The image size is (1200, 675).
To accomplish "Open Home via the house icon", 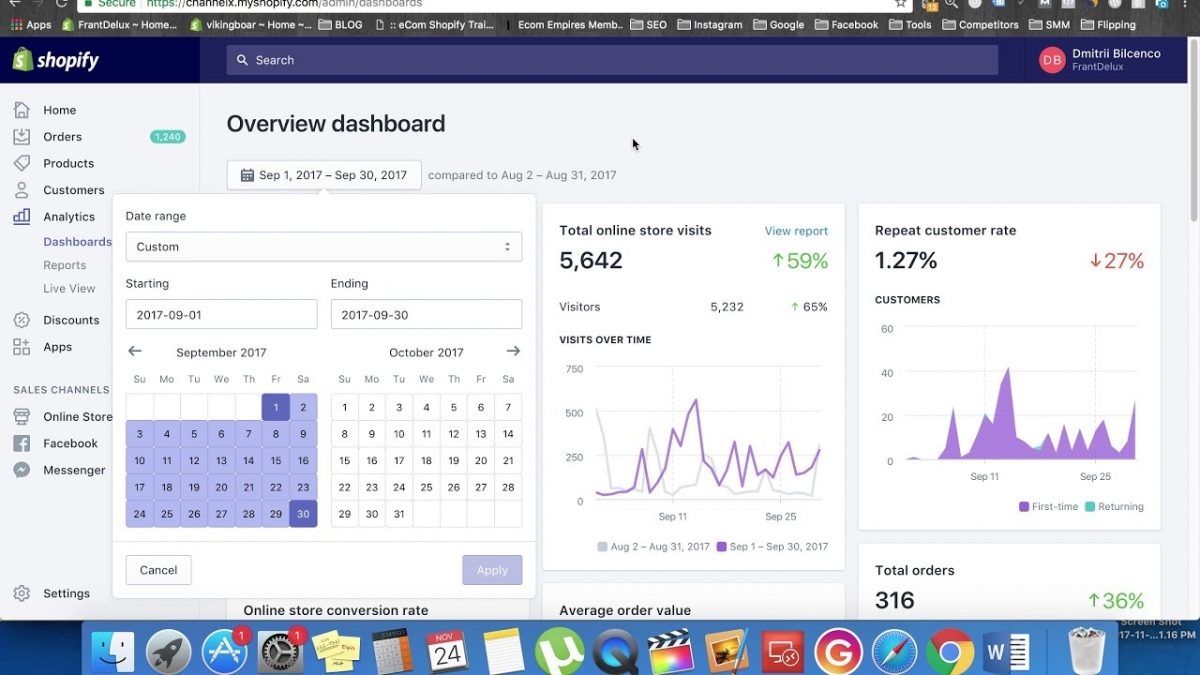I will click(x=21, y=110).
